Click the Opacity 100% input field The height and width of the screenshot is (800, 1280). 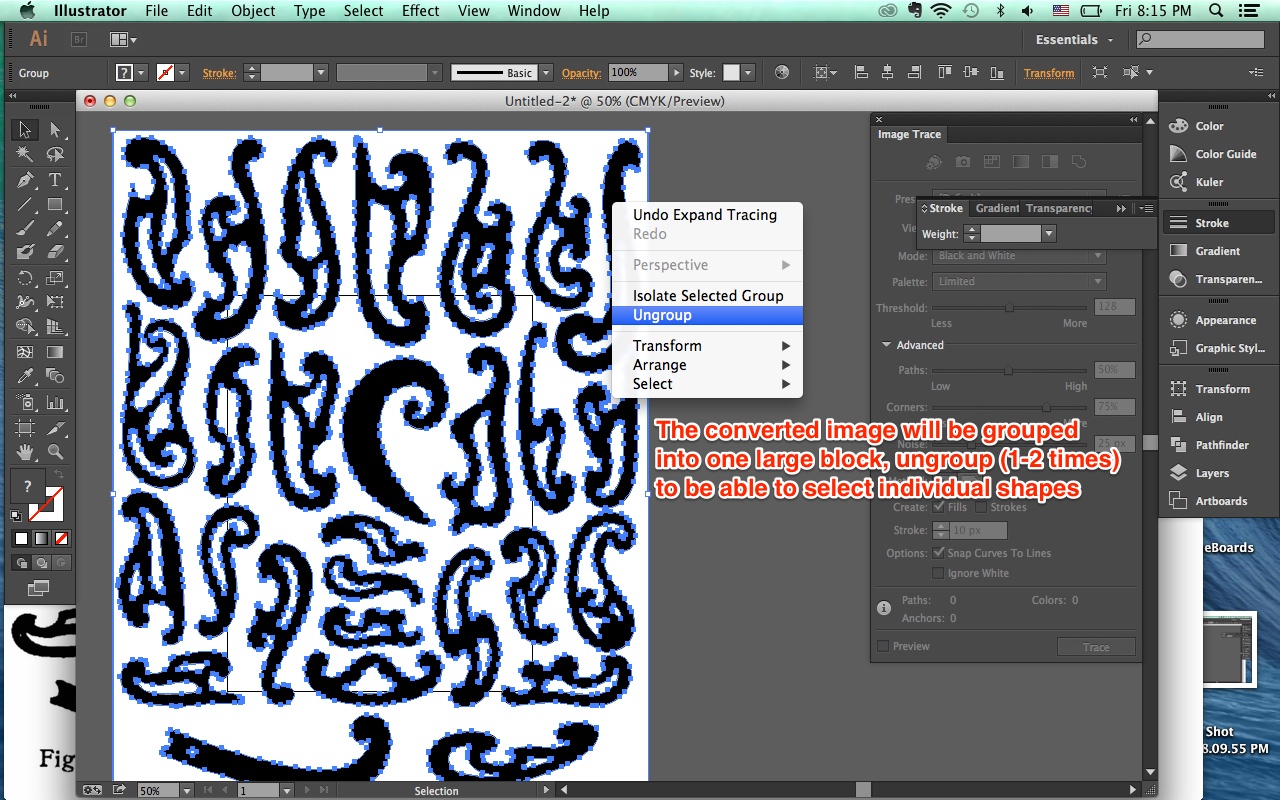pos(637,73)
